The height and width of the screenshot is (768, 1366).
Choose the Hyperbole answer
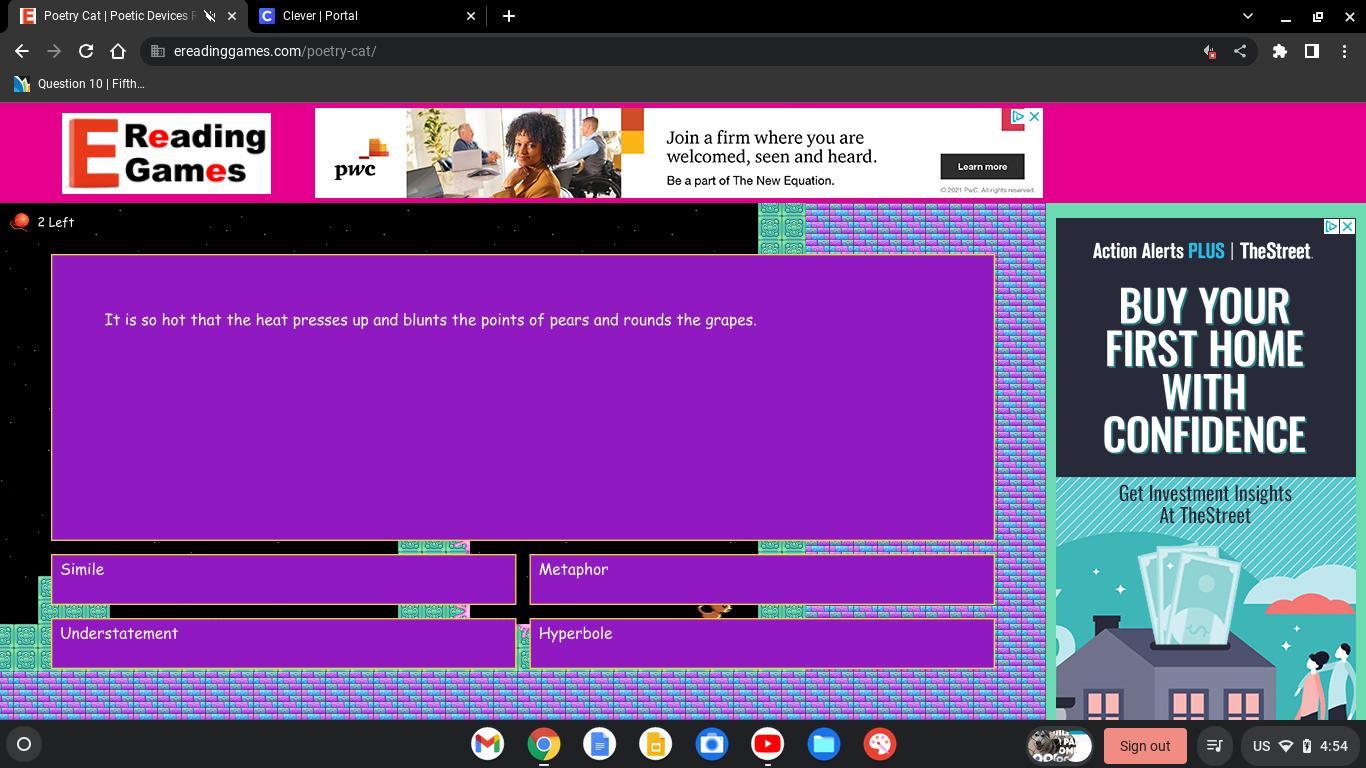(x=762, y=643)
